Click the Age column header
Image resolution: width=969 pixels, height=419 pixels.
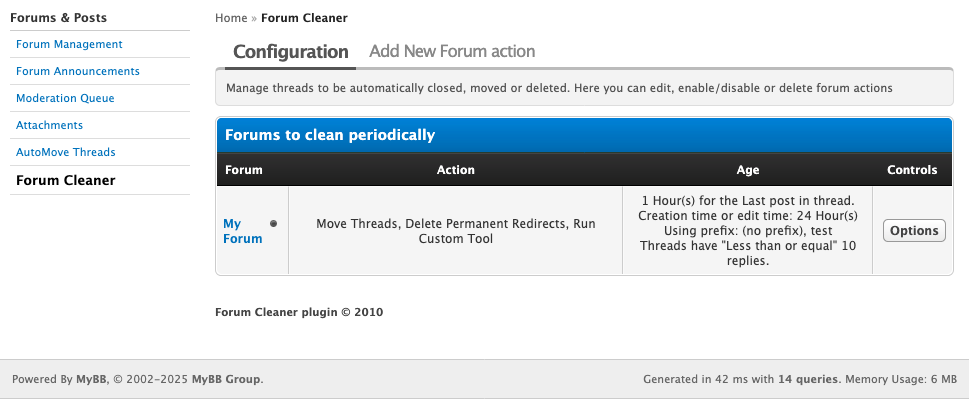click(747, 170)
